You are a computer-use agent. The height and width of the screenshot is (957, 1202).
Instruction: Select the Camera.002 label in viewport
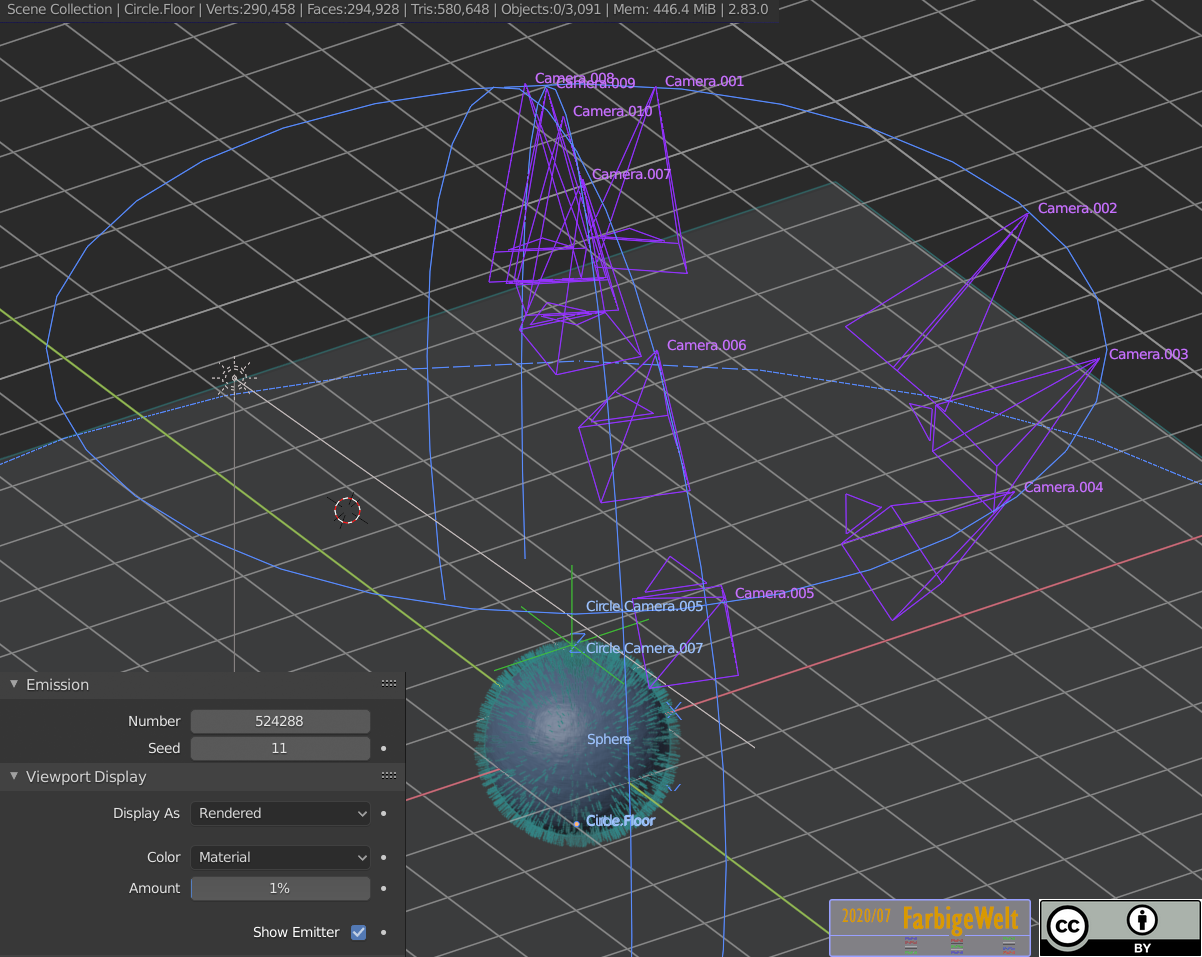[1077, 208]
